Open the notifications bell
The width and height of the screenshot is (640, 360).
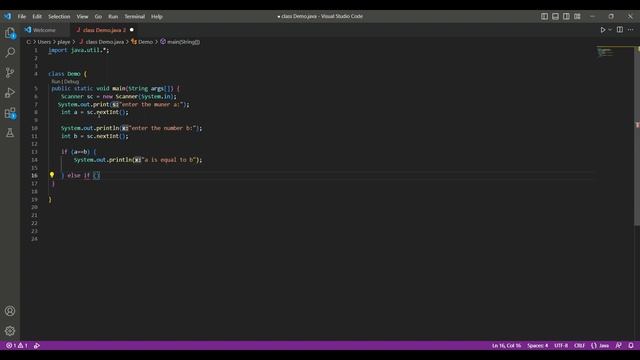tap(631, 345)
